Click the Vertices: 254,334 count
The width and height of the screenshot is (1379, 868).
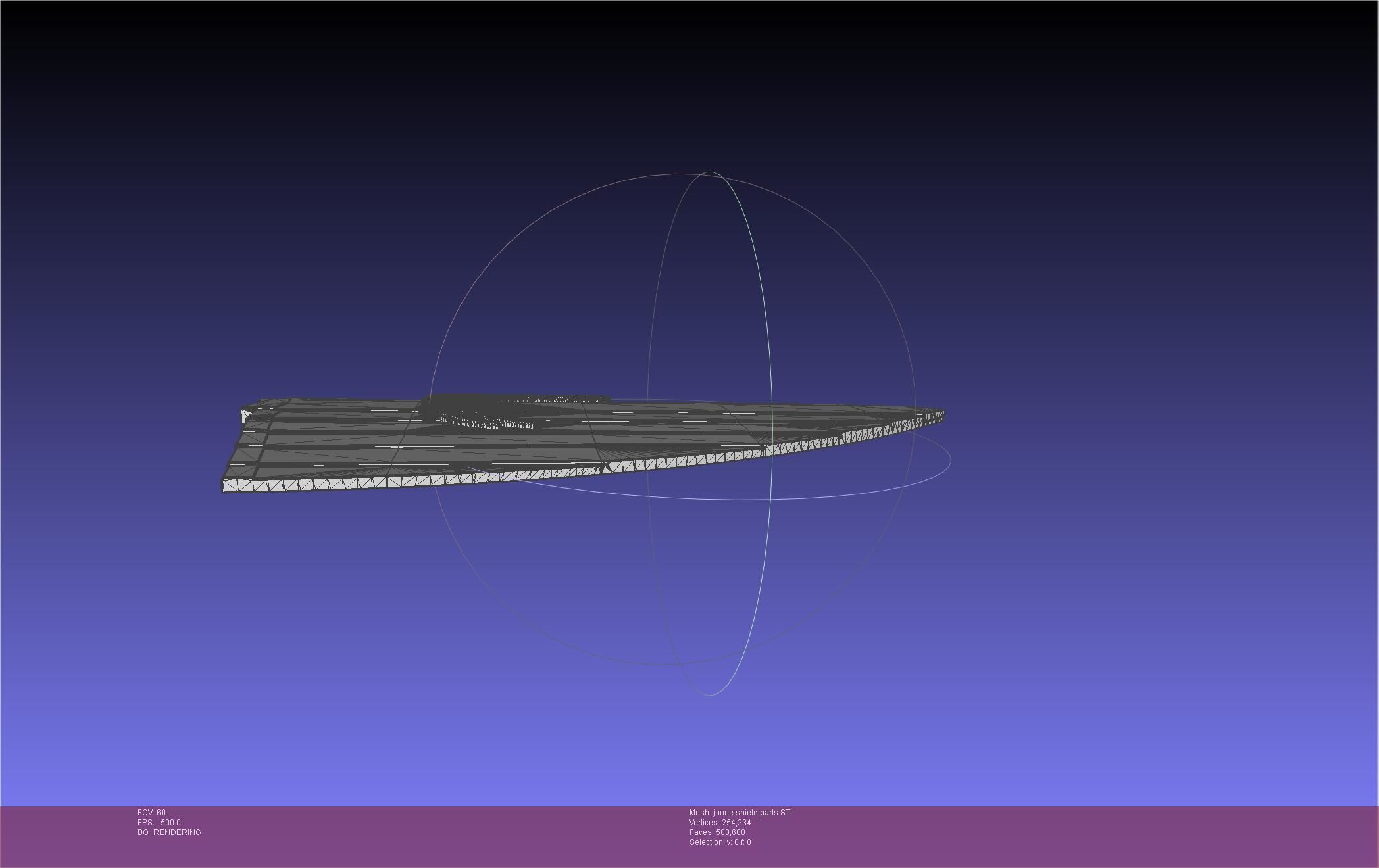720,823
